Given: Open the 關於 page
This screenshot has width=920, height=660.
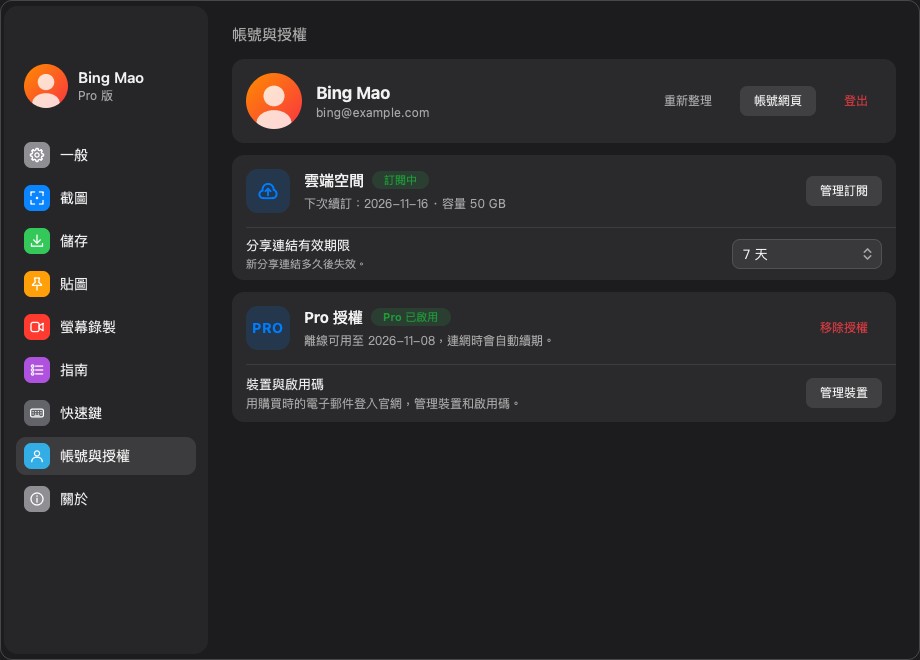Looking at the screenshot, I should point(106,499).
